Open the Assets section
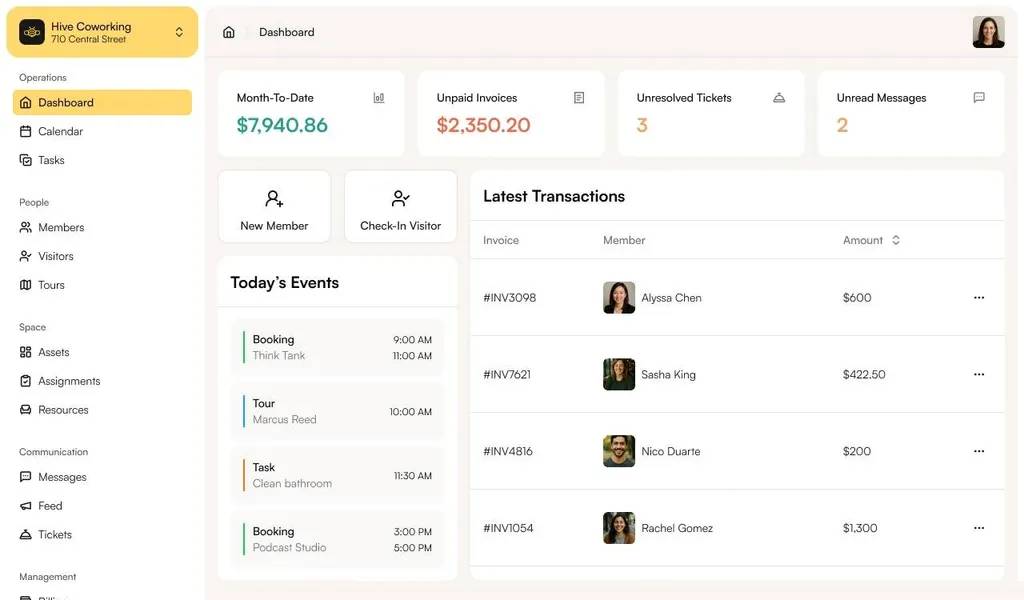Viewport: 1024px width, 600px height. tap(53, 352)
